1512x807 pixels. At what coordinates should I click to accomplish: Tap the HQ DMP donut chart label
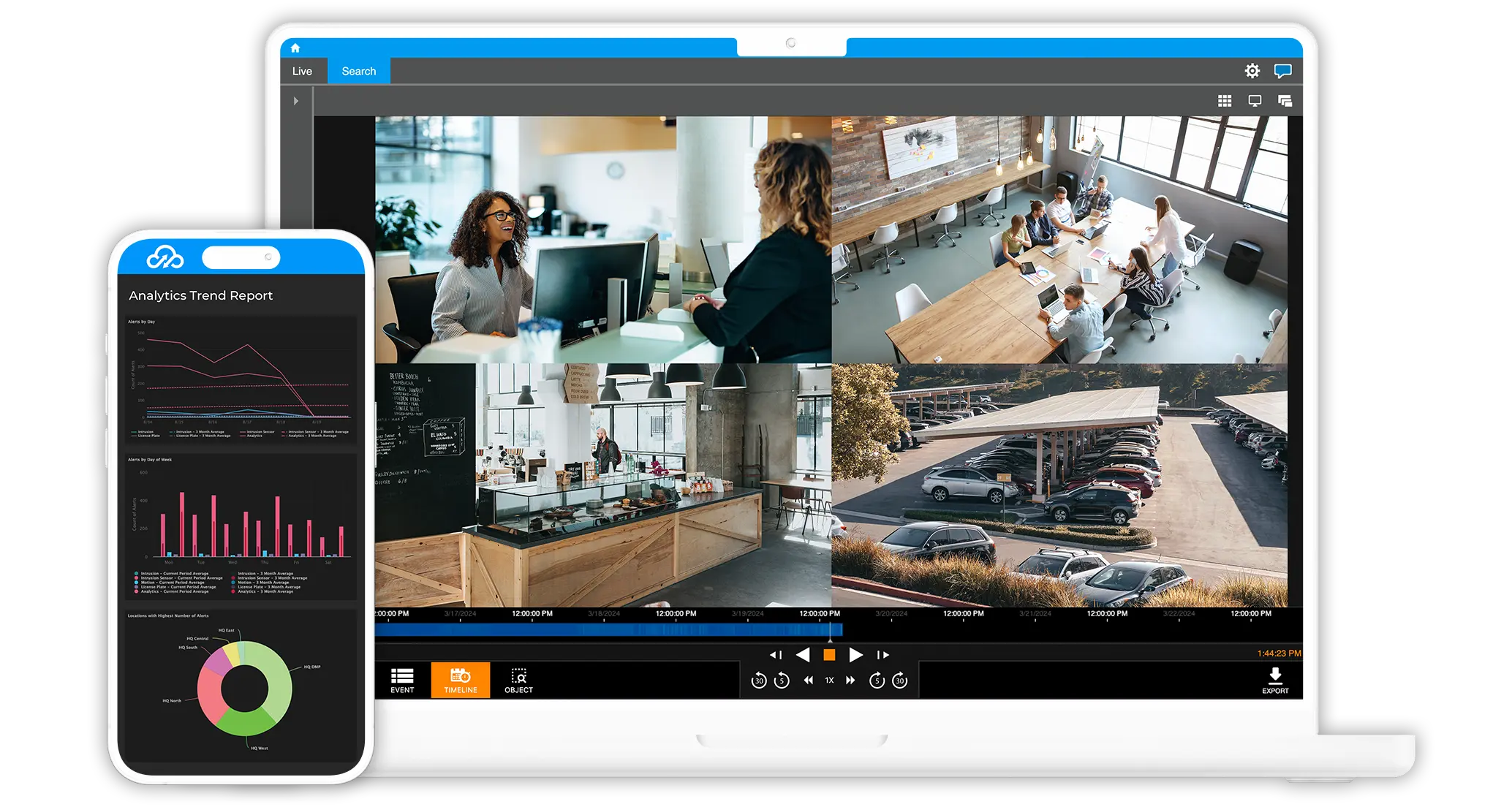312,667
